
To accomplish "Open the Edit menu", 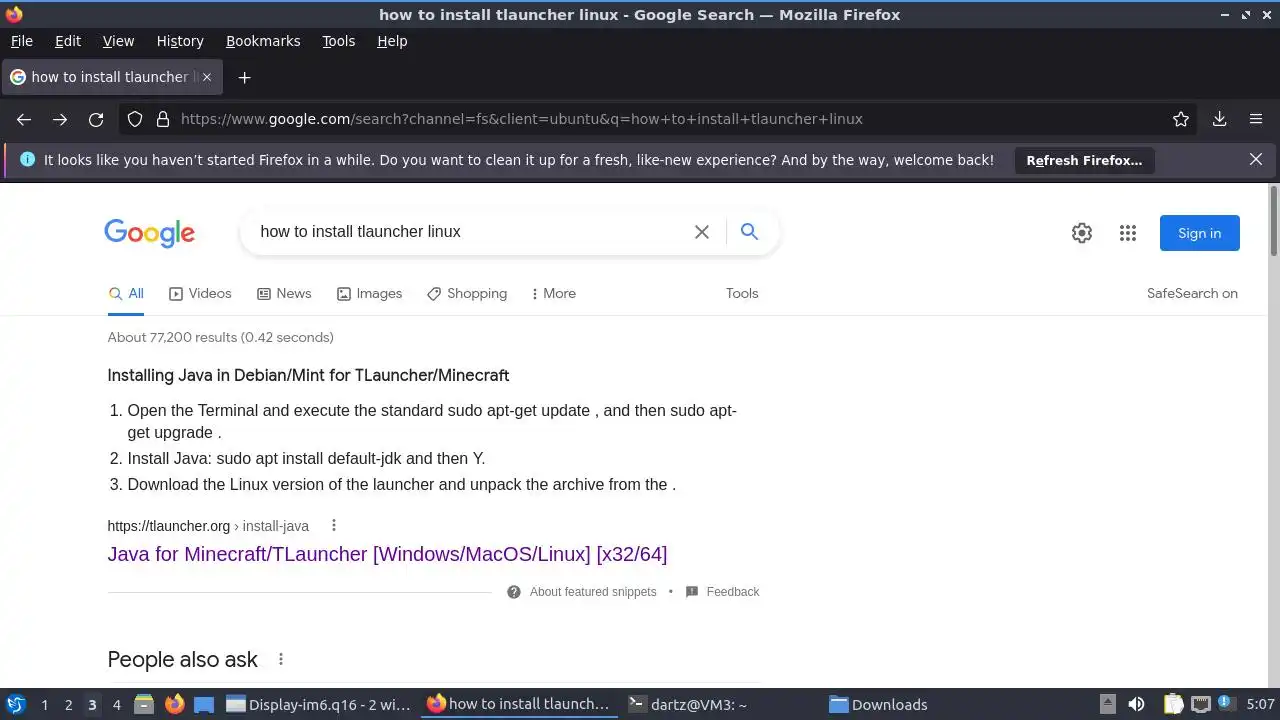I will [68, 41].
